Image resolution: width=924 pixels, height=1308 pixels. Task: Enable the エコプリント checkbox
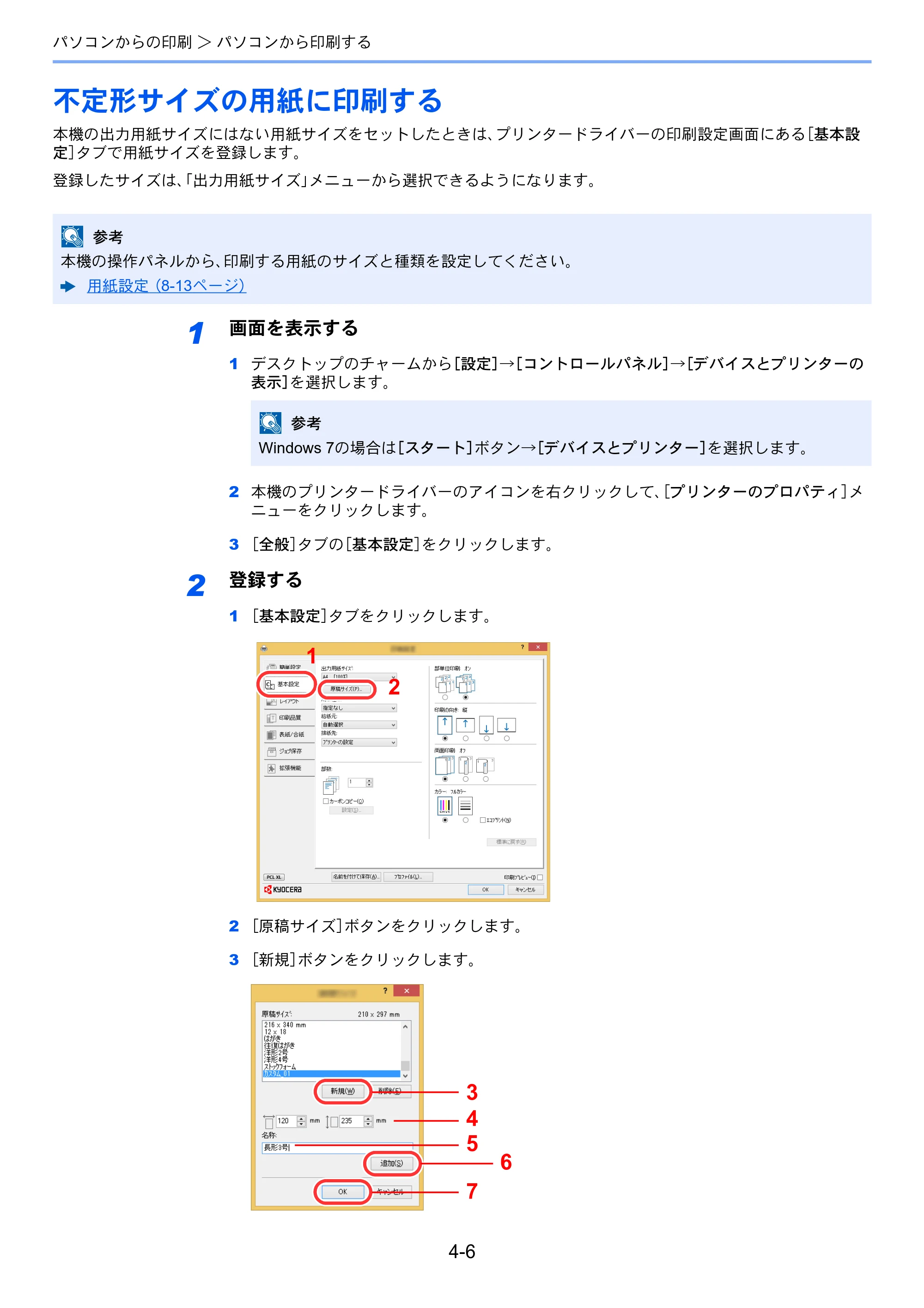pos(482,821)
